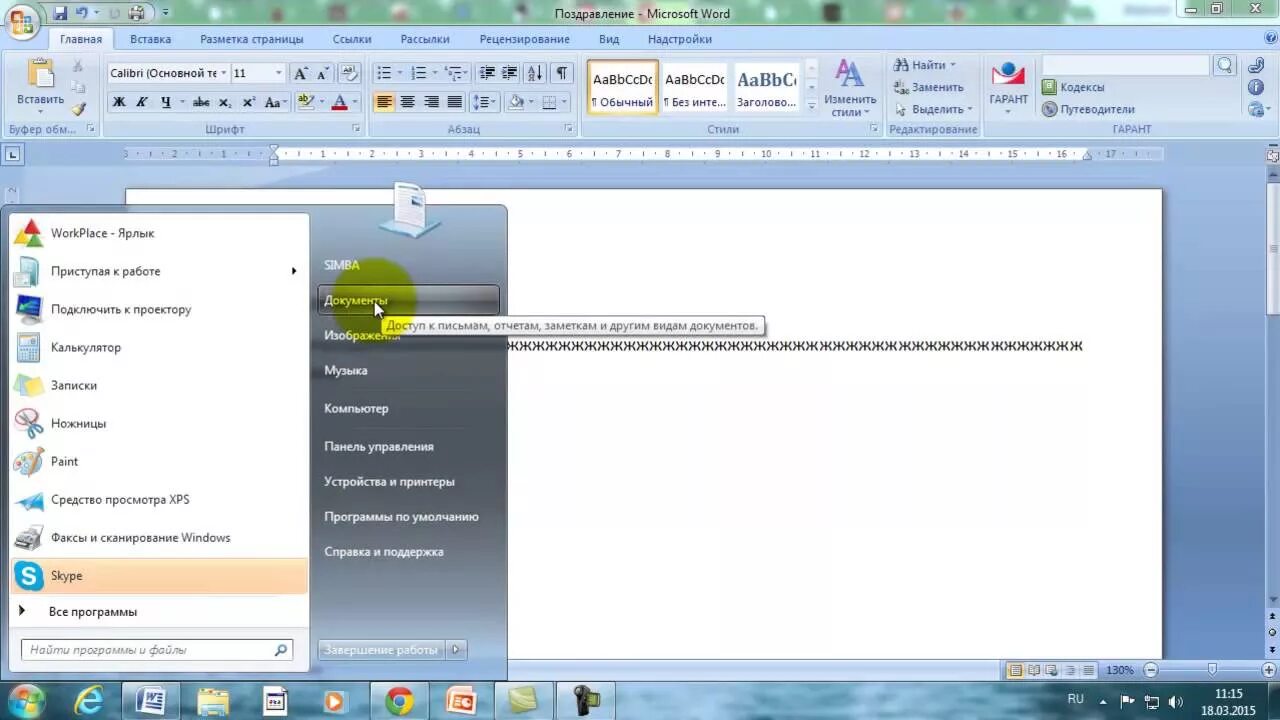Open the Надстройки ribbon tab
The height and width of the screenshot is (720, 1280).
pos(680,39)
